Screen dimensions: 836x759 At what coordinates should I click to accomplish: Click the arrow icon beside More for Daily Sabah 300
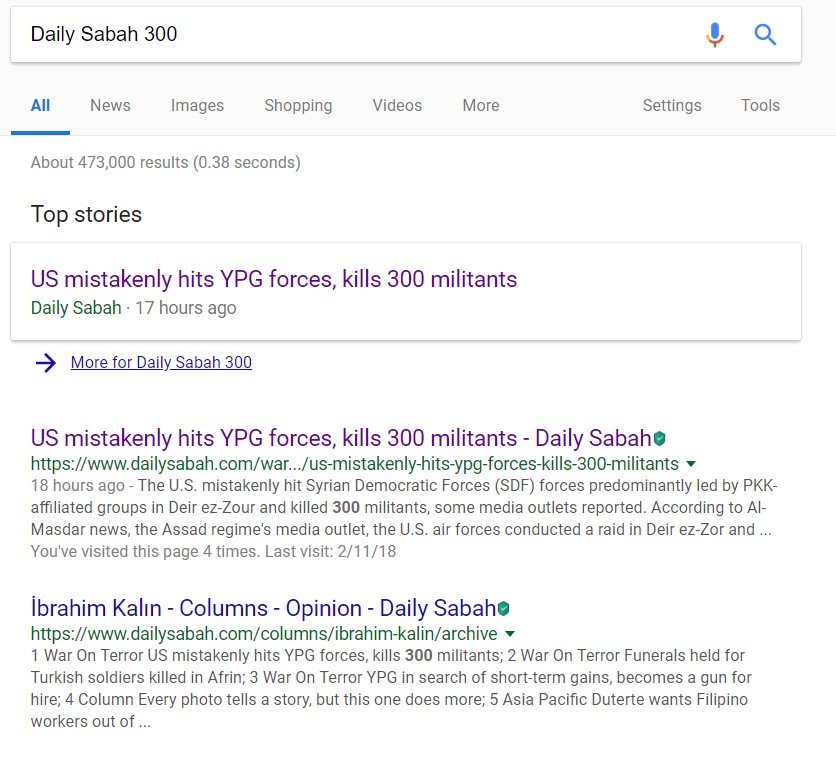tap(46, 363)
